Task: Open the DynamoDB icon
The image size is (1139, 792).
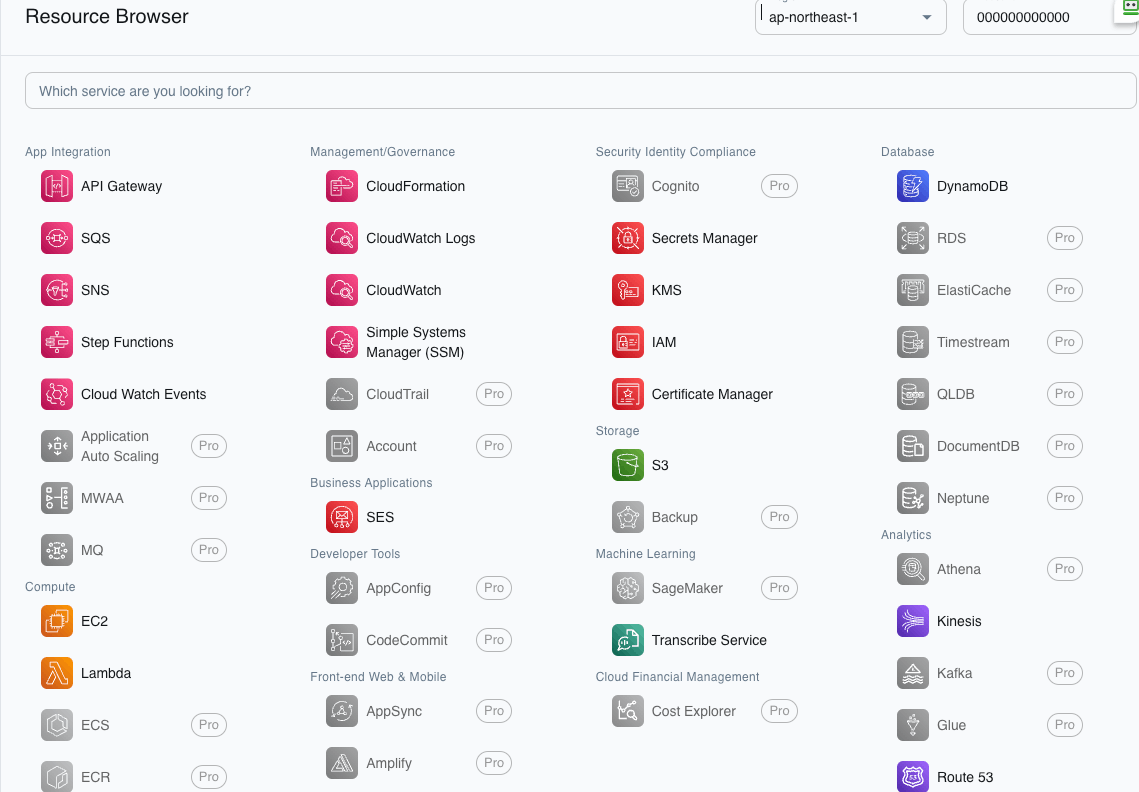Action: [913, 186]
